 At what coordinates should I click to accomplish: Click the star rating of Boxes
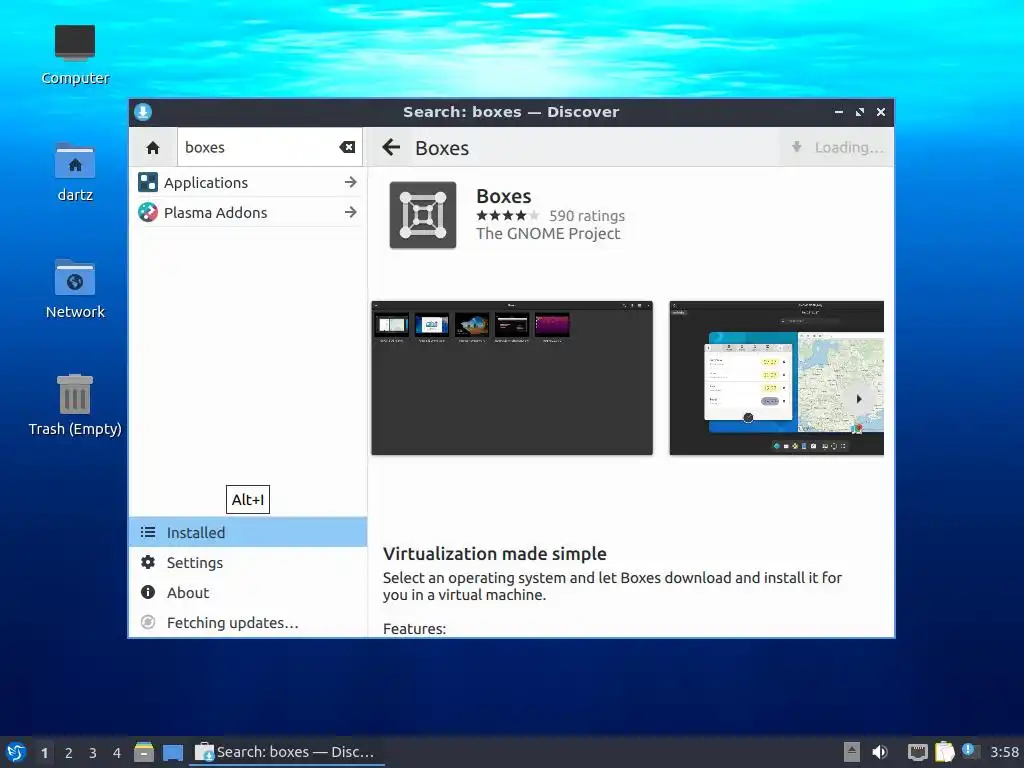[x=508, y=216]
